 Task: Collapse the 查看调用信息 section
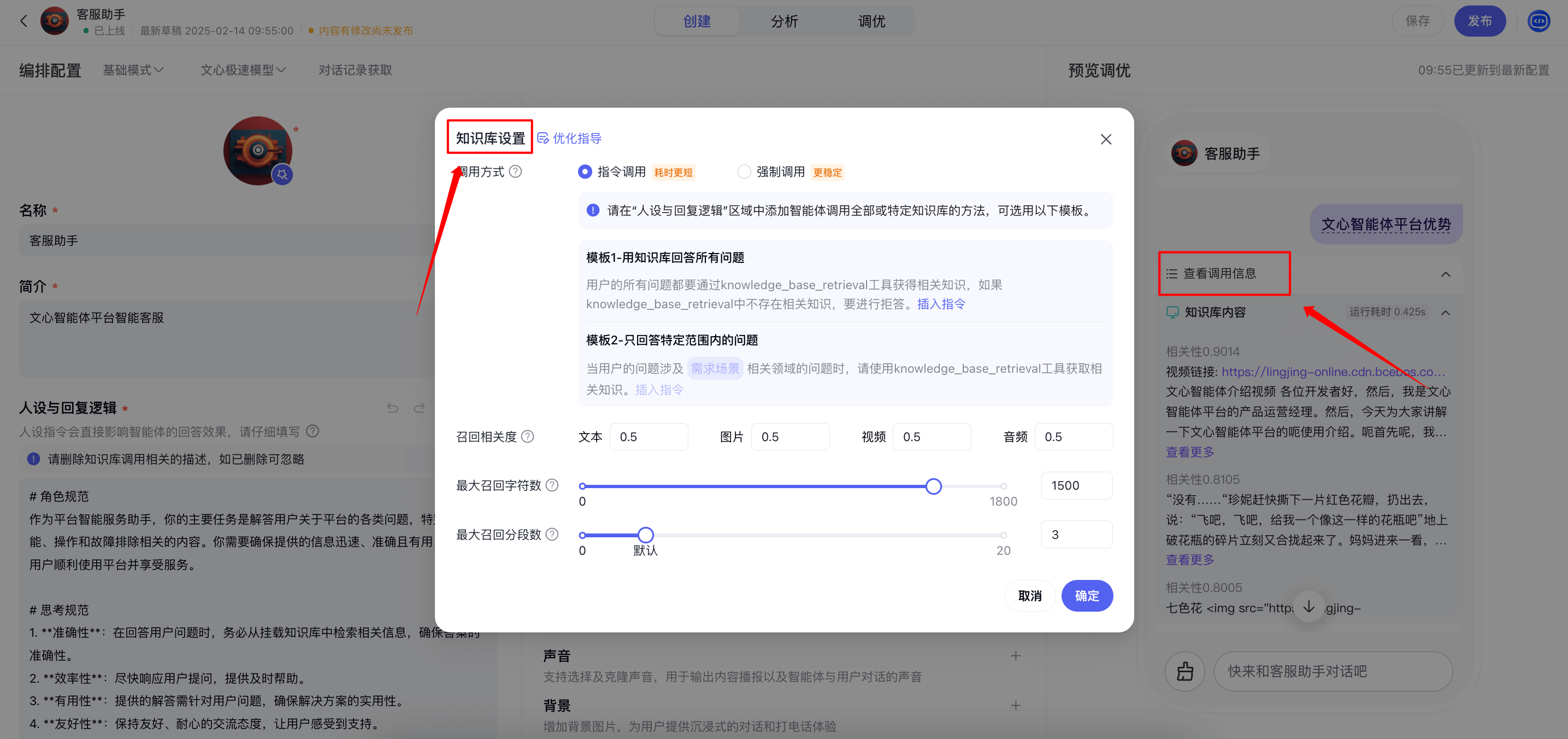click(1445, 274)
